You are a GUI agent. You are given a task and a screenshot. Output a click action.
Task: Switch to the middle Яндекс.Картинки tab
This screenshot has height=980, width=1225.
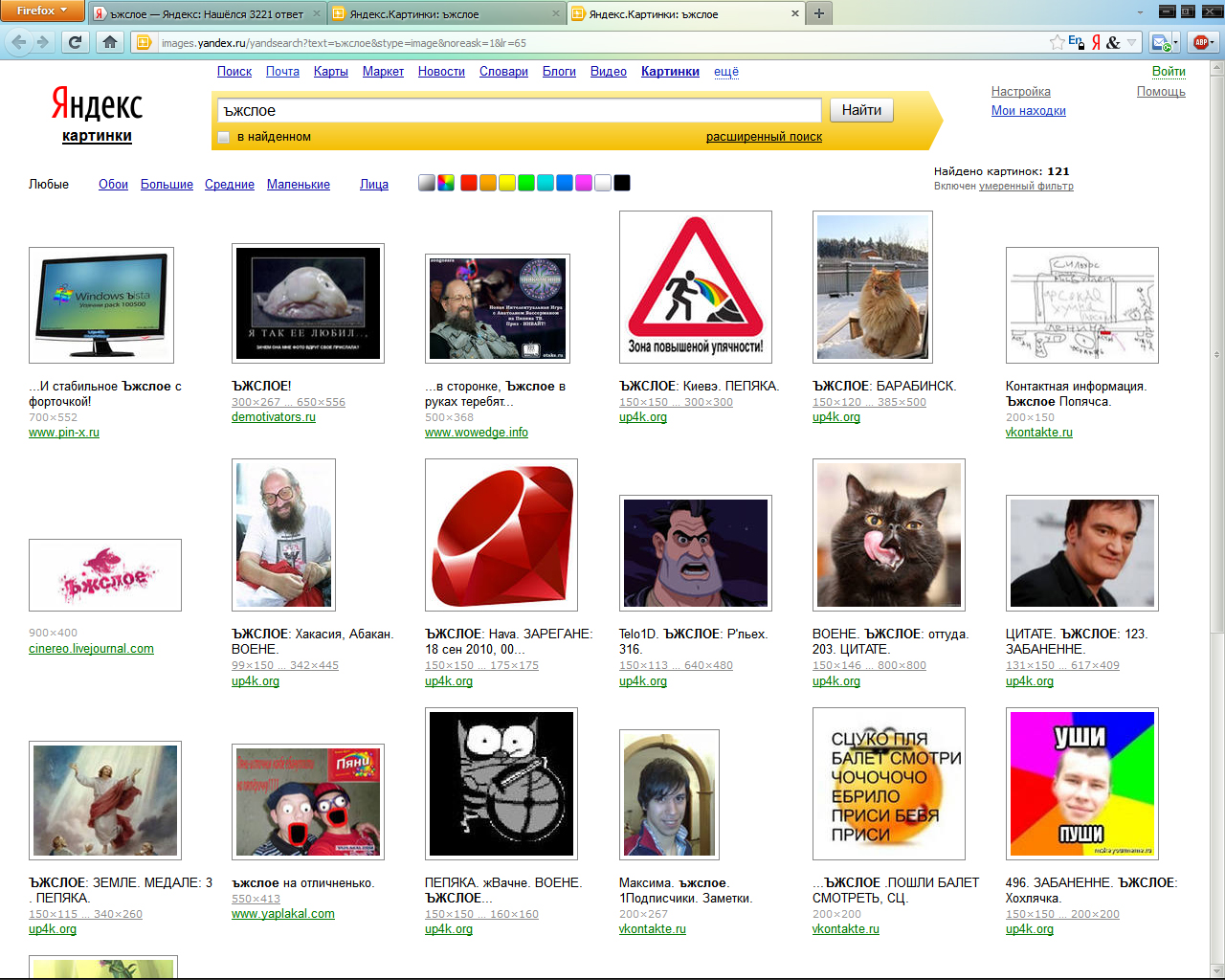click(x=447, y=14)
